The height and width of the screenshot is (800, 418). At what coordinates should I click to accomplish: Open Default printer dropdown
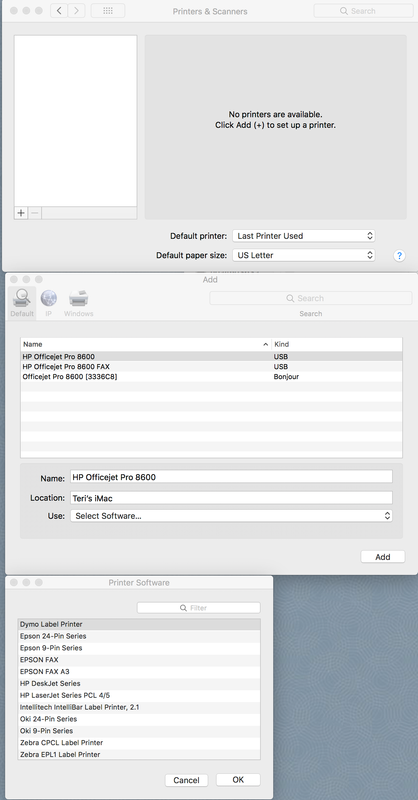tap(304, 236)
